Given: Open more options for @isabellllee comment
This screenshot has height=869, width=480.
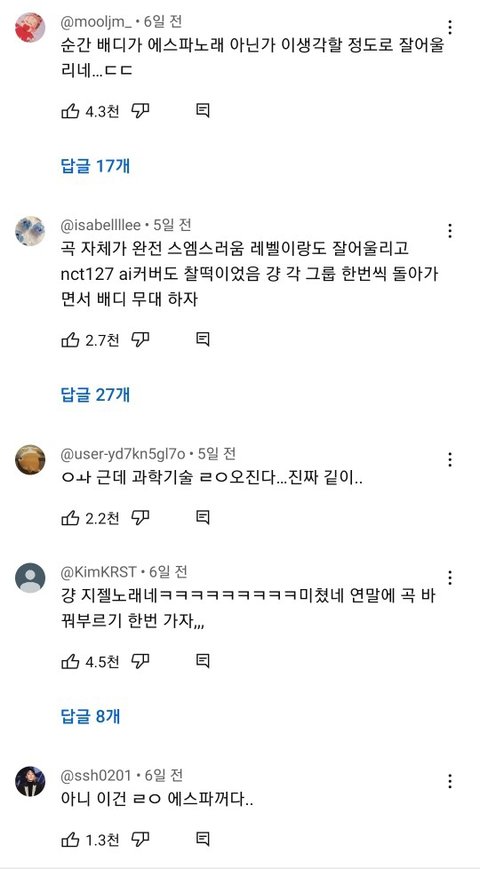Looking at the screenshot, I should pyautogui.click(x=450, y=231).
